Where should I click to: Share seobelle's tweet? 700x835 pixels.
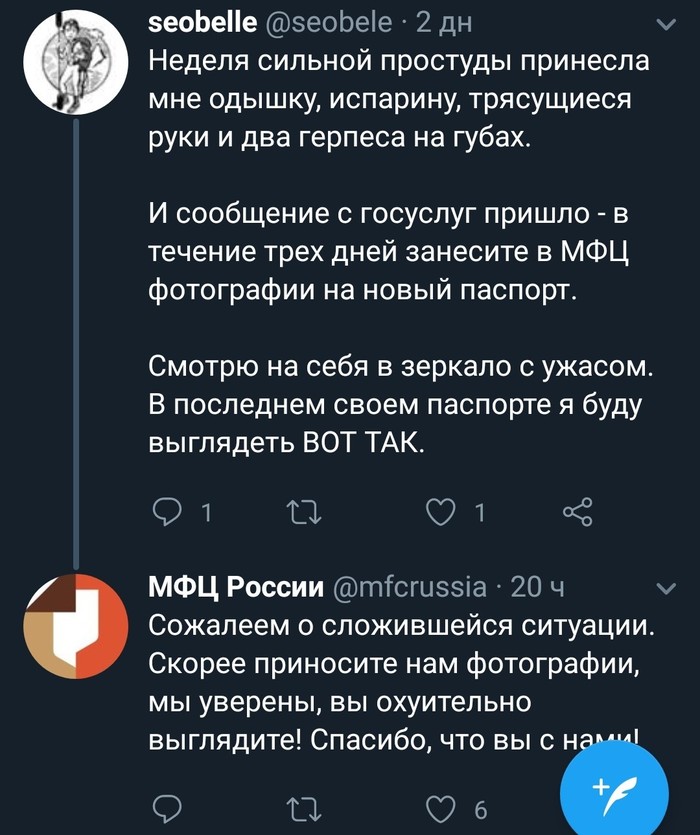tap(578, 515)
